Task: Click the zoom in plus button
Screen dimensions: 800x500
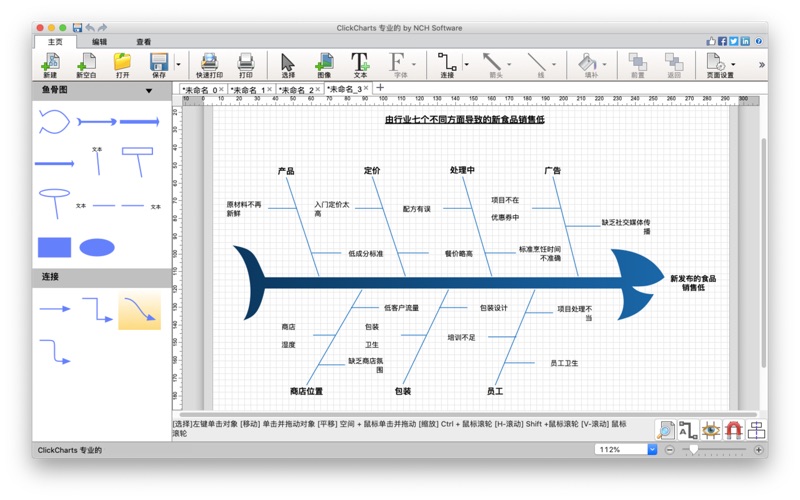Action: [759, 449]
